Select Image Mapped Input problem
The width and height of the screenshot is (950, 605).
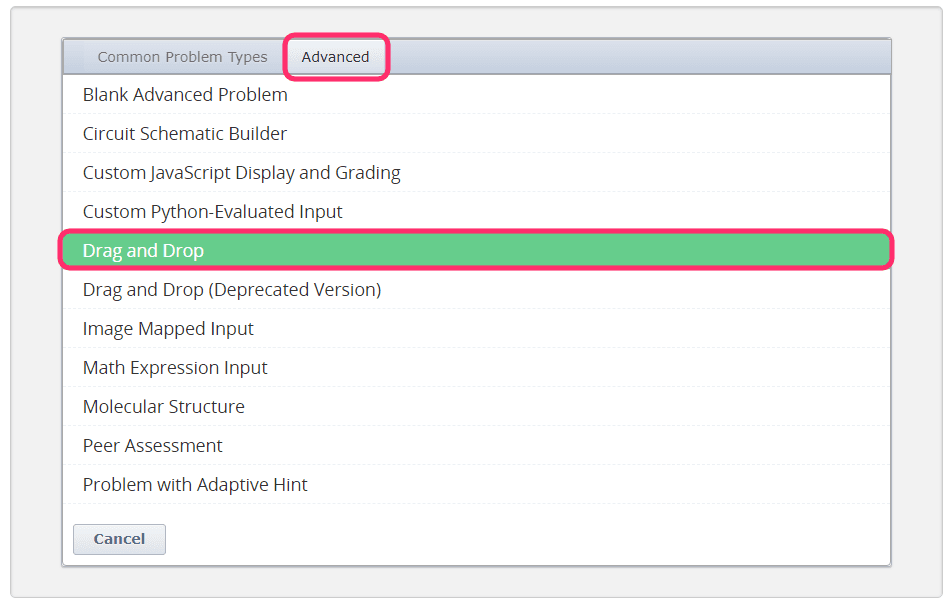pyautogui.click(x=168, y=329)
